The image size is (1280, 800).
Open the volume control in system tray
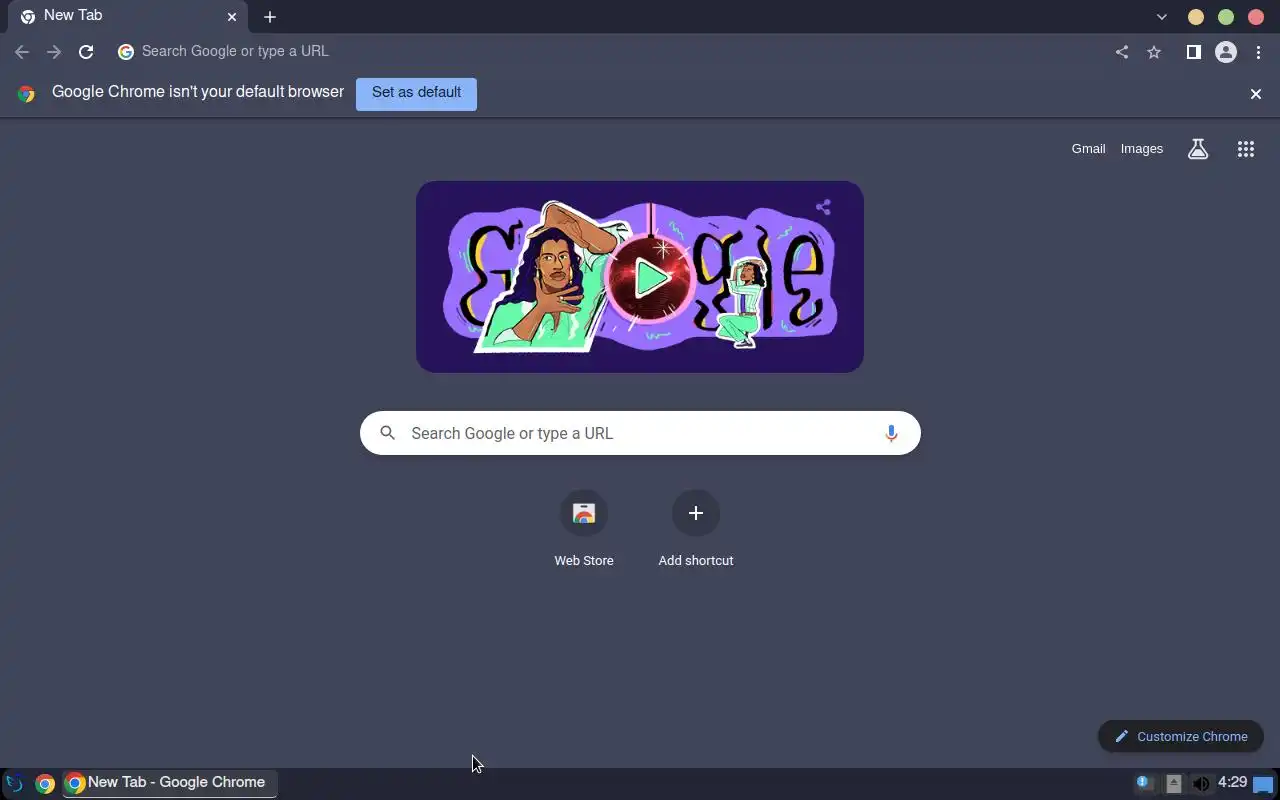point(1201,784)
